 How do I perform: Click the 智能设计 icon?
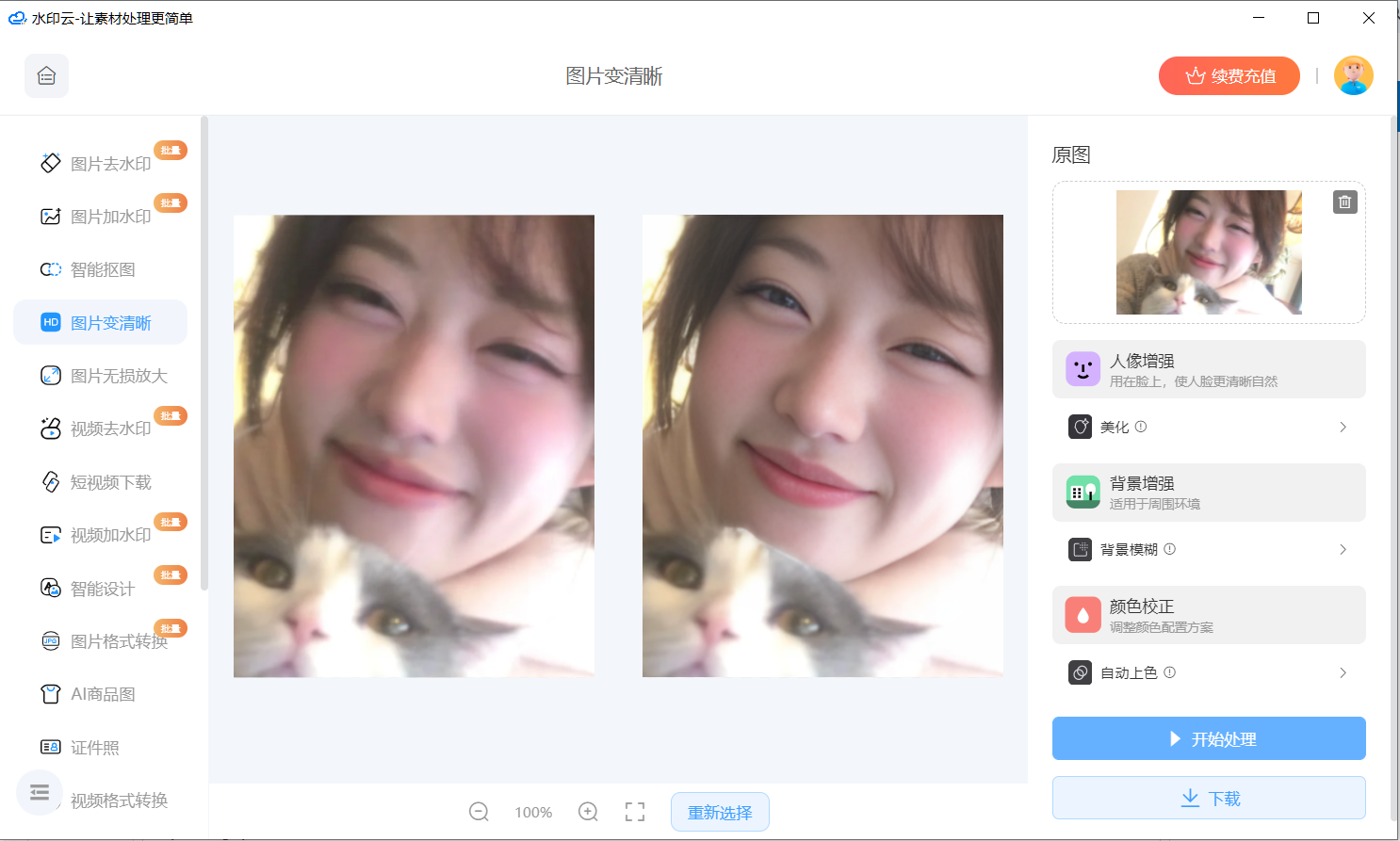51,589
